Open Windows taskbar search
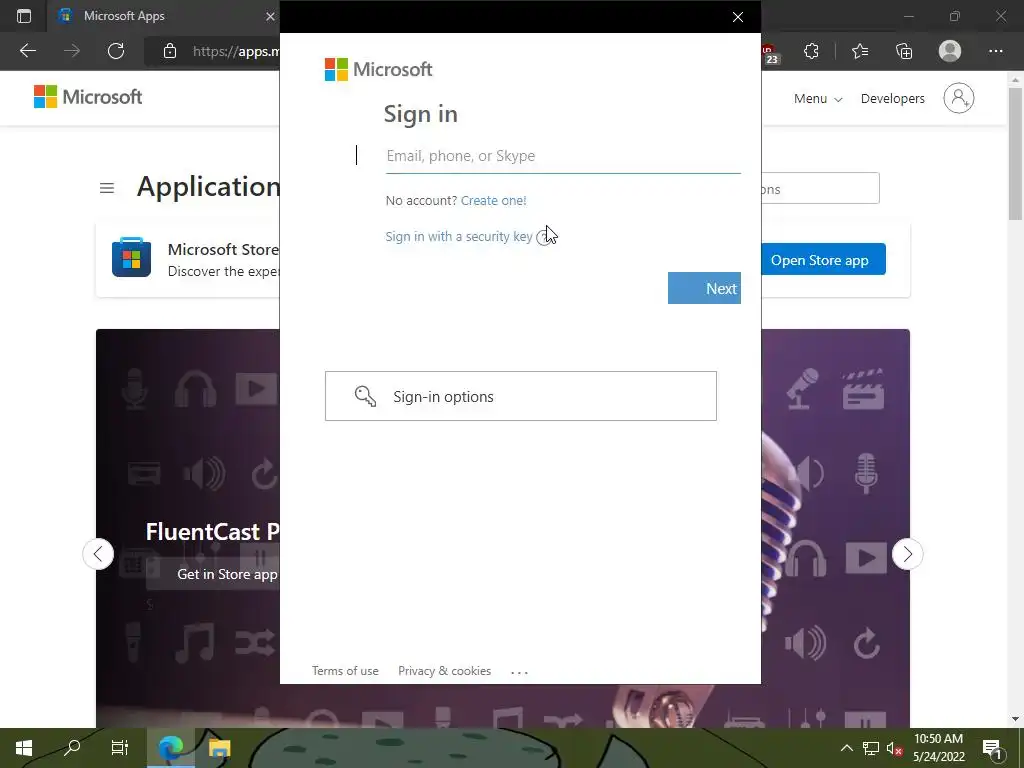 click(72, 748)
